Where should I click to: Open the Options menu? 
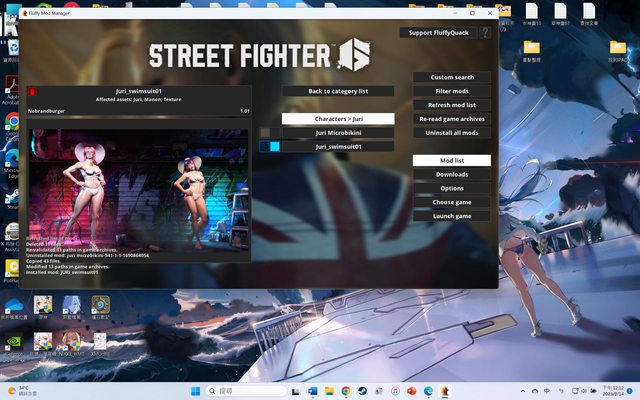(x=452, y=188)
